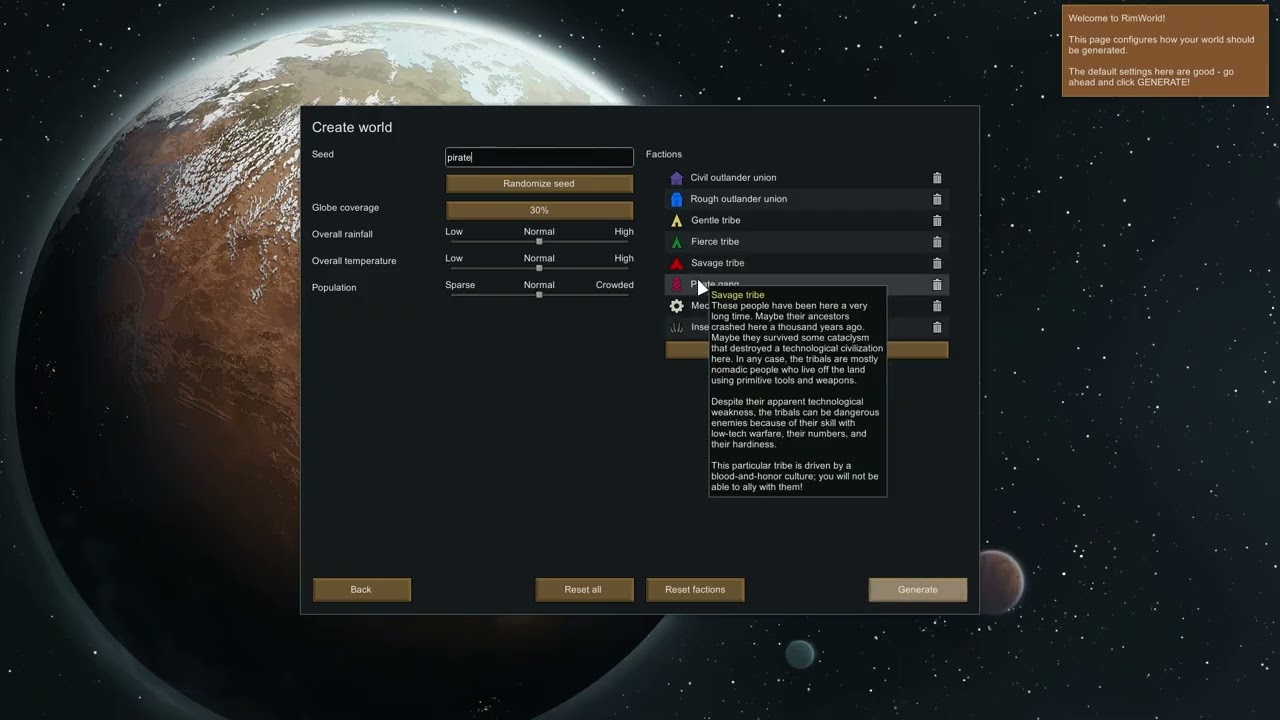Click Reset factions

click(x=695, y=590)
